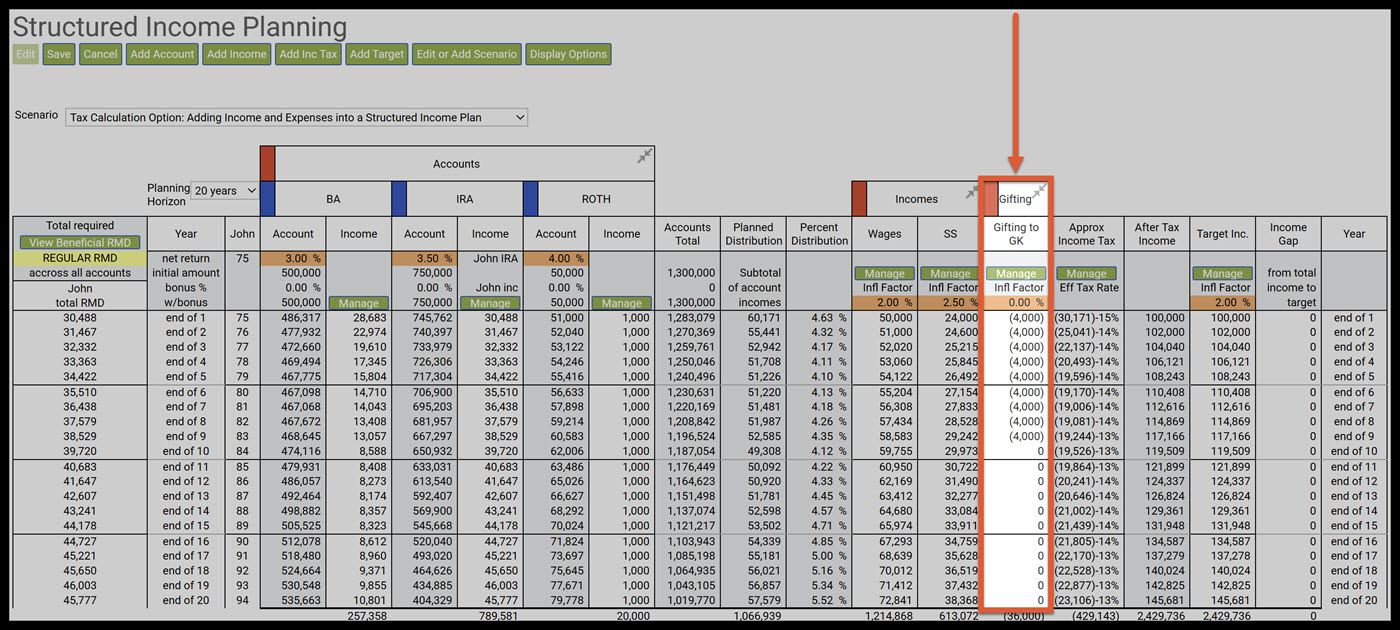Click the After Tax Income column header

click(x=1157, y=234)
